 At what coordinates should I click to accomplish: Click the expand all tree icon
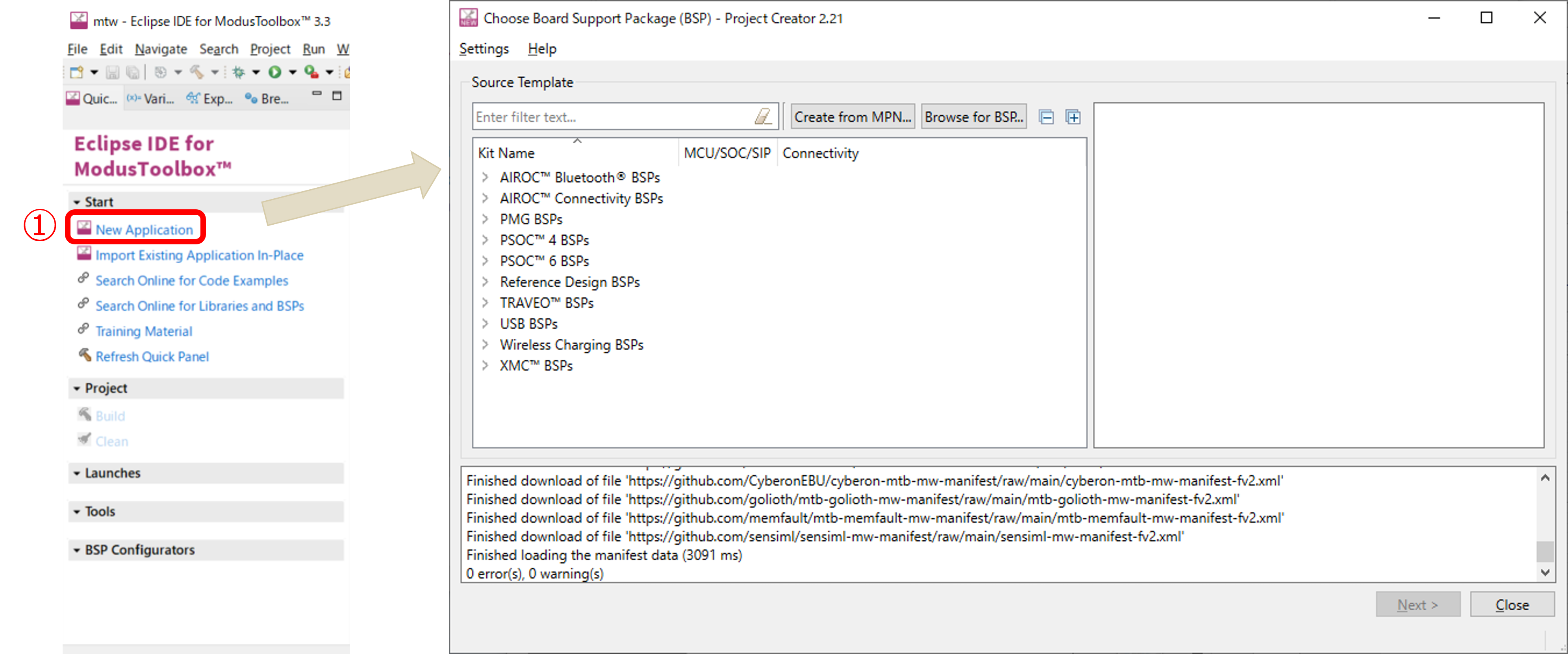click(x=1073, y=117)
